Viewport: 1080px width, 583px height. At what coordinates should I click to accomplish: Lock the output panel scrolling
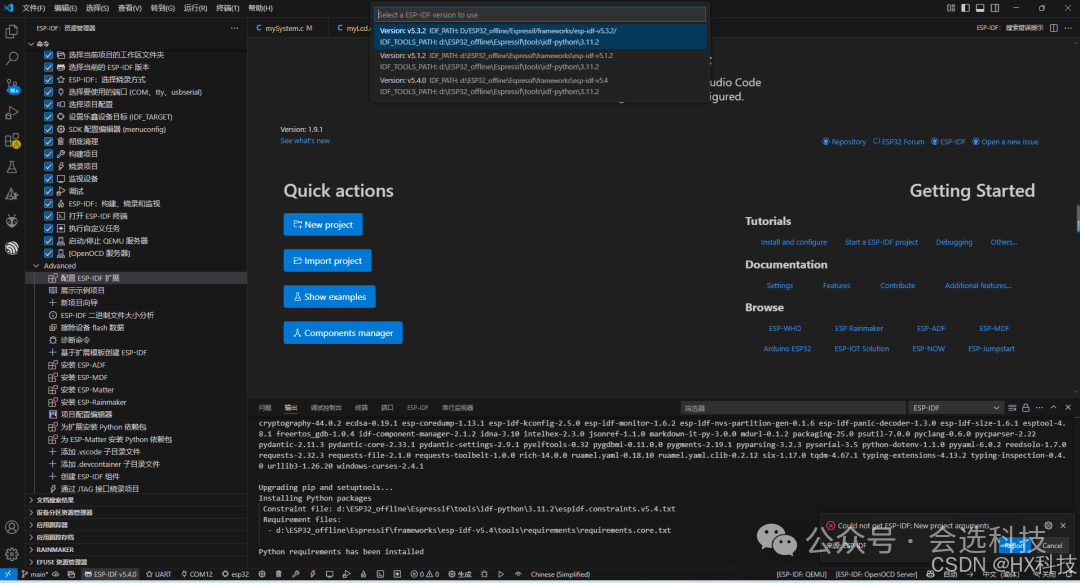click(x=1026, y=408)
